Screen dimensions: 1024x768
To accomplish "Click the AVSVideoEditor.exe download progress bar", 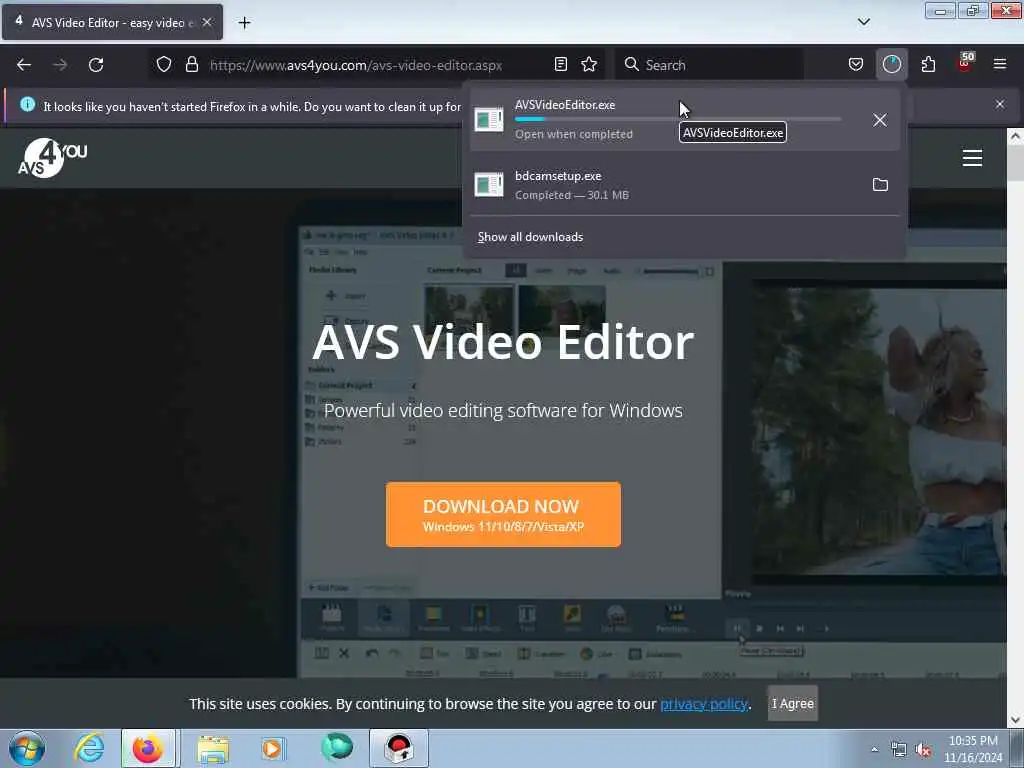I will pos(677,119).
